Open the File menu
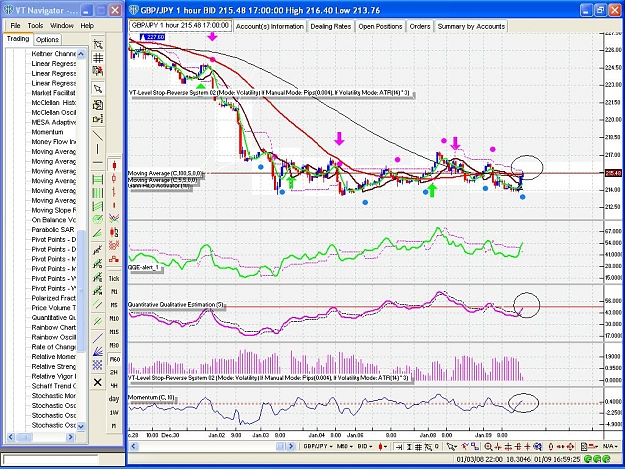The image size is (625, 469). [15, 26]
